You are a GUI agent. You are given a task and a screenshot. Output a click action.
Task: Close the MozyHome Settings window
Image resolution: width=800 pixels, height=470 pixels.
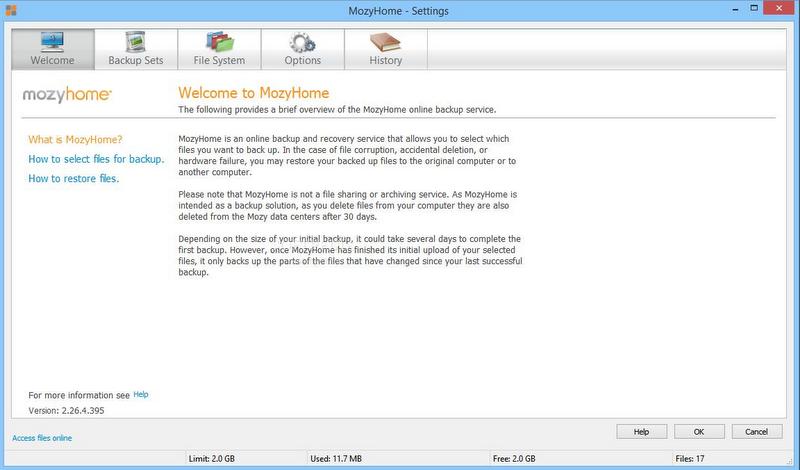click(779, 8)
